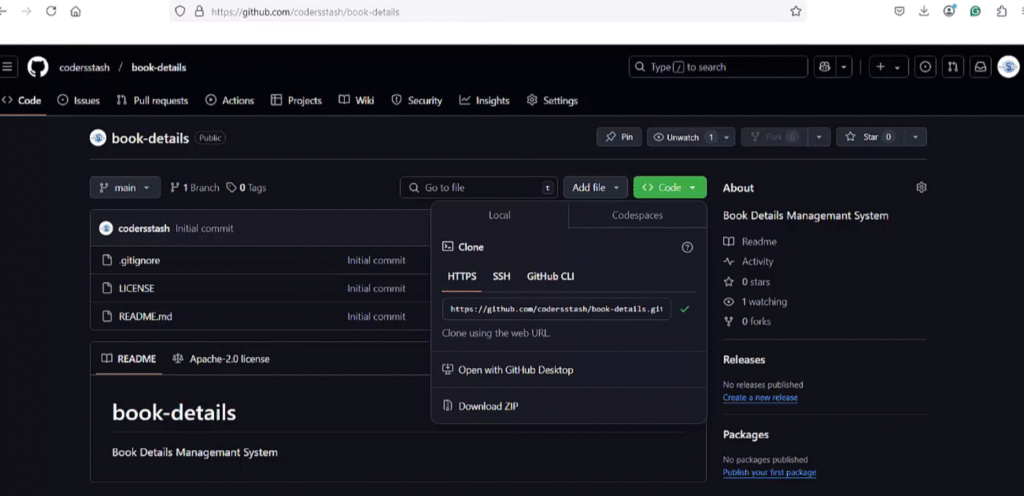Click repository avatar next to book-details title
The width and height of the screenshot is (1024, 496).
(98, 138)
